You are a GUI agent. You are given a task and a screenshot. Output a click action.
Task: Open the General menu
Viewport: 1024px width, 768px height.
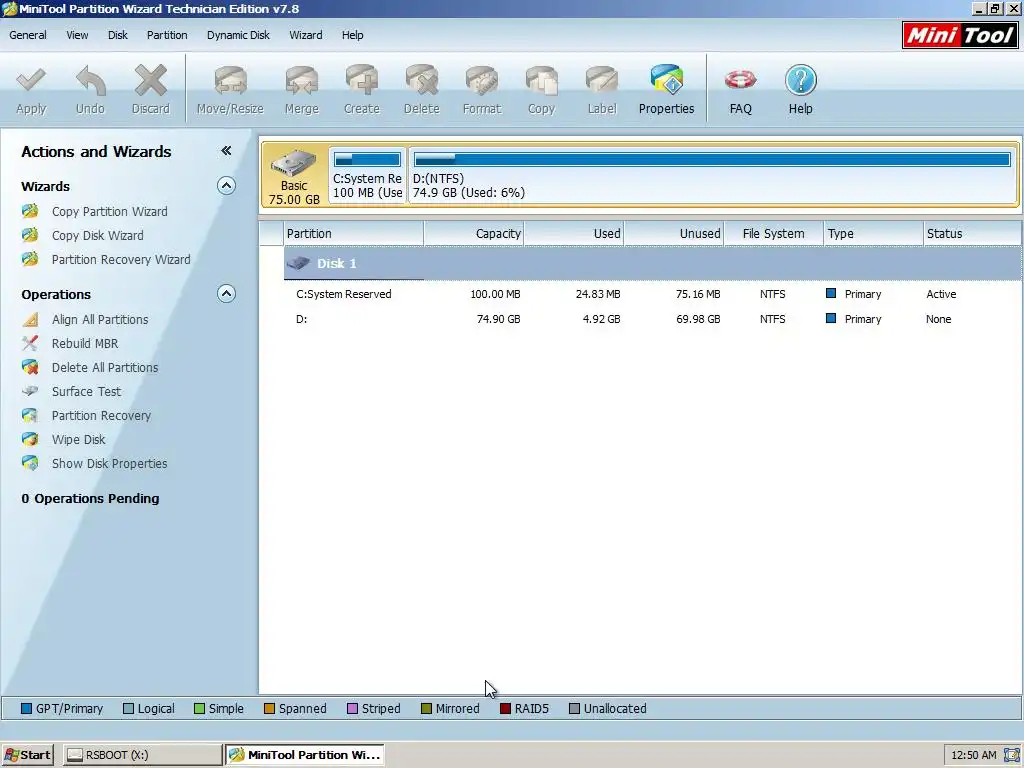[x=27, y=35]
